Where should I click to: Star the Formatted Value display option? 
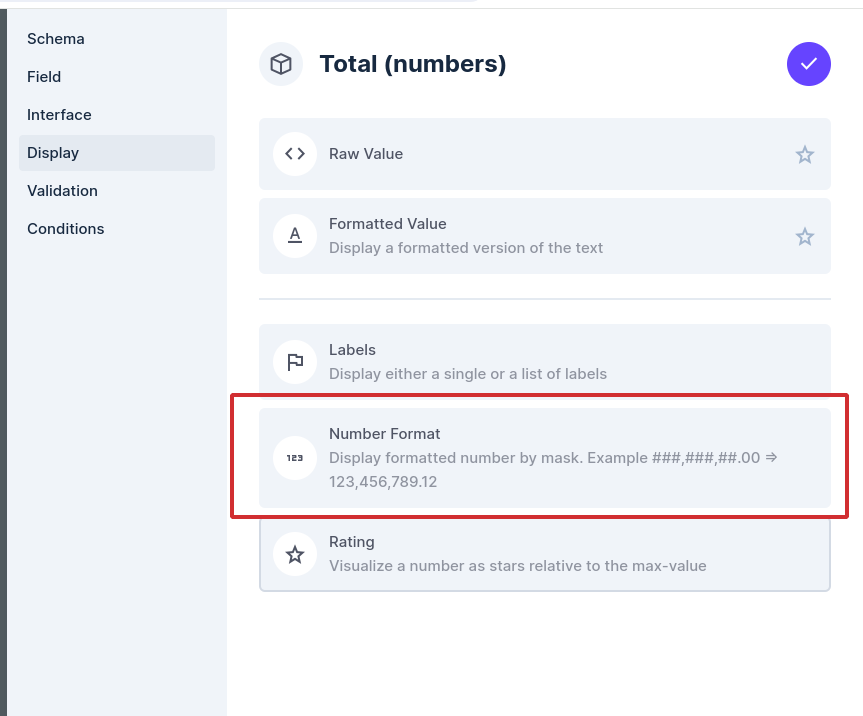[805, 237]
